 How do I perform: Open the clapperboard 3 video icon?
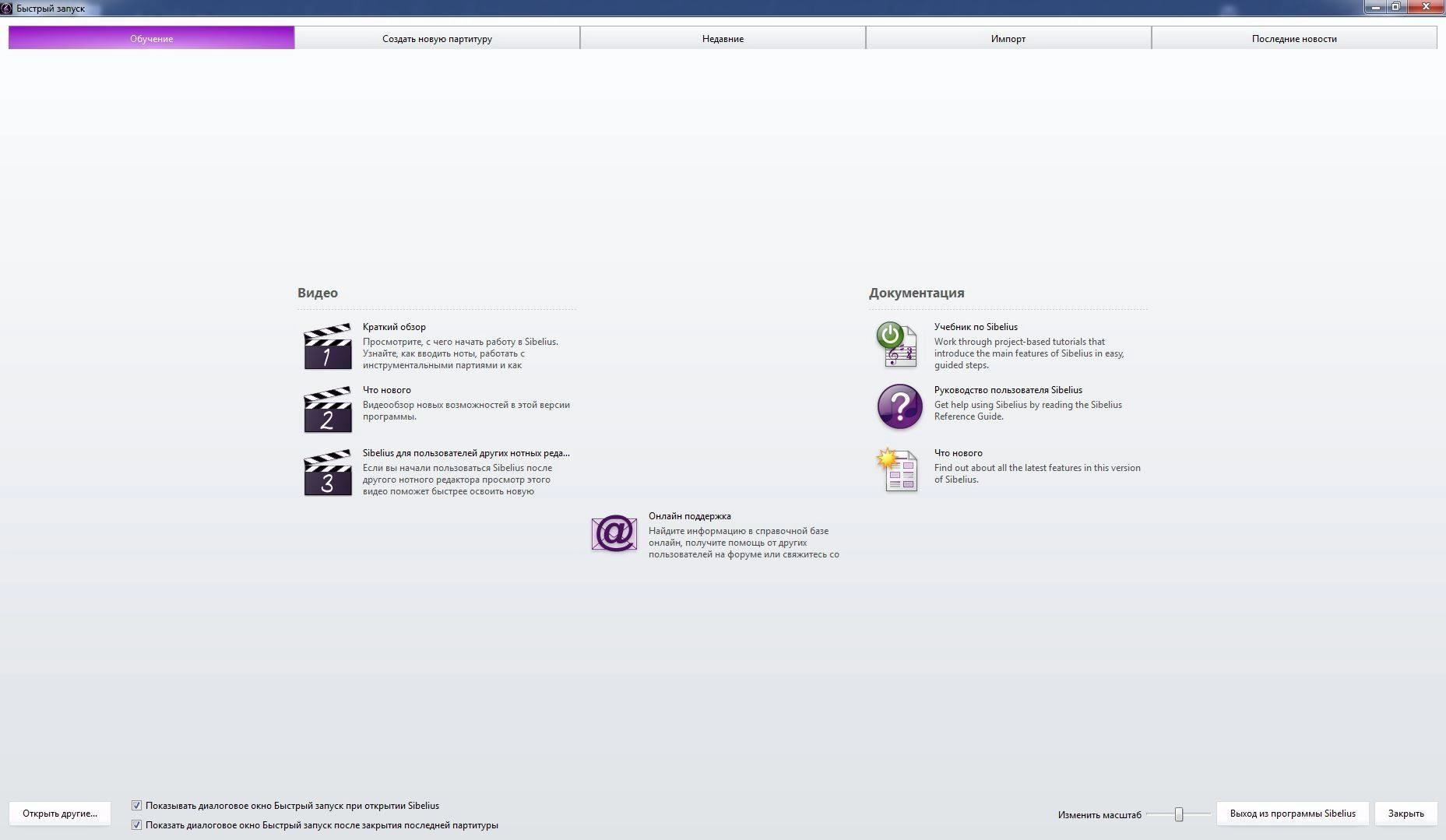coord(327,473)
